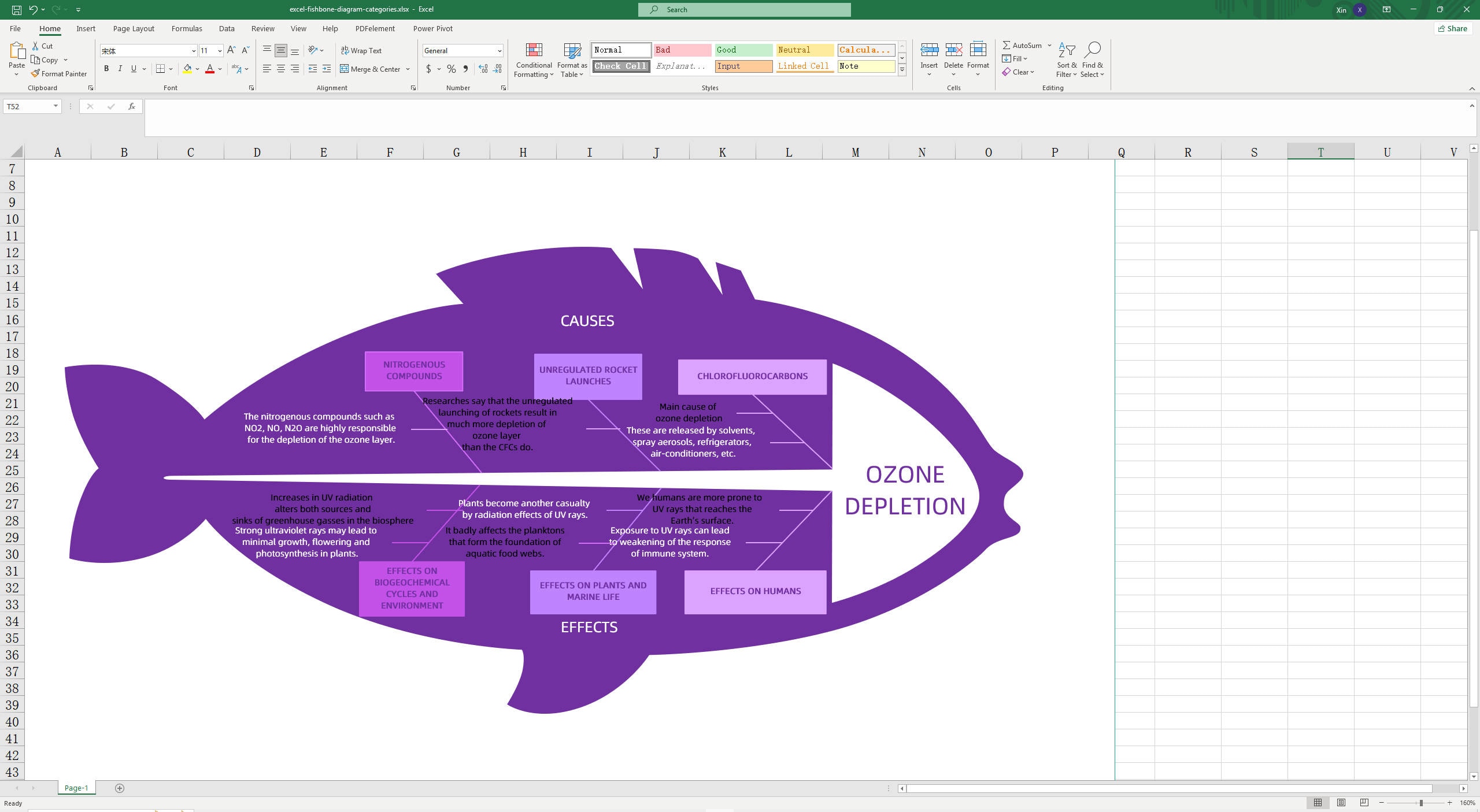The image size is (1480, 812).
Task: Open the font name dropdown
Action: pos(193,50)
